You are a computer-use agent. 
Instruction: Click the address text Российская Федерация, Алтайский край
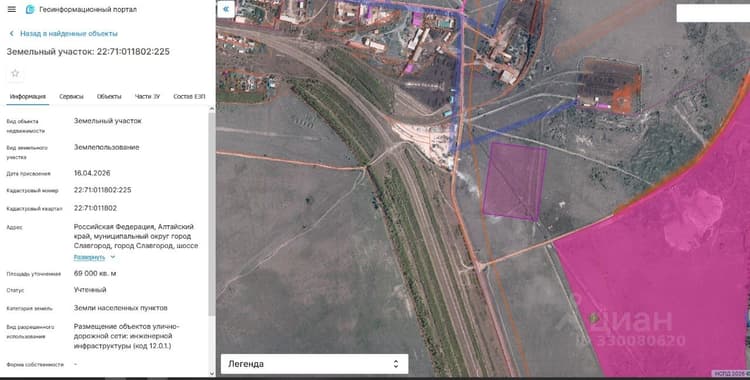136,236
